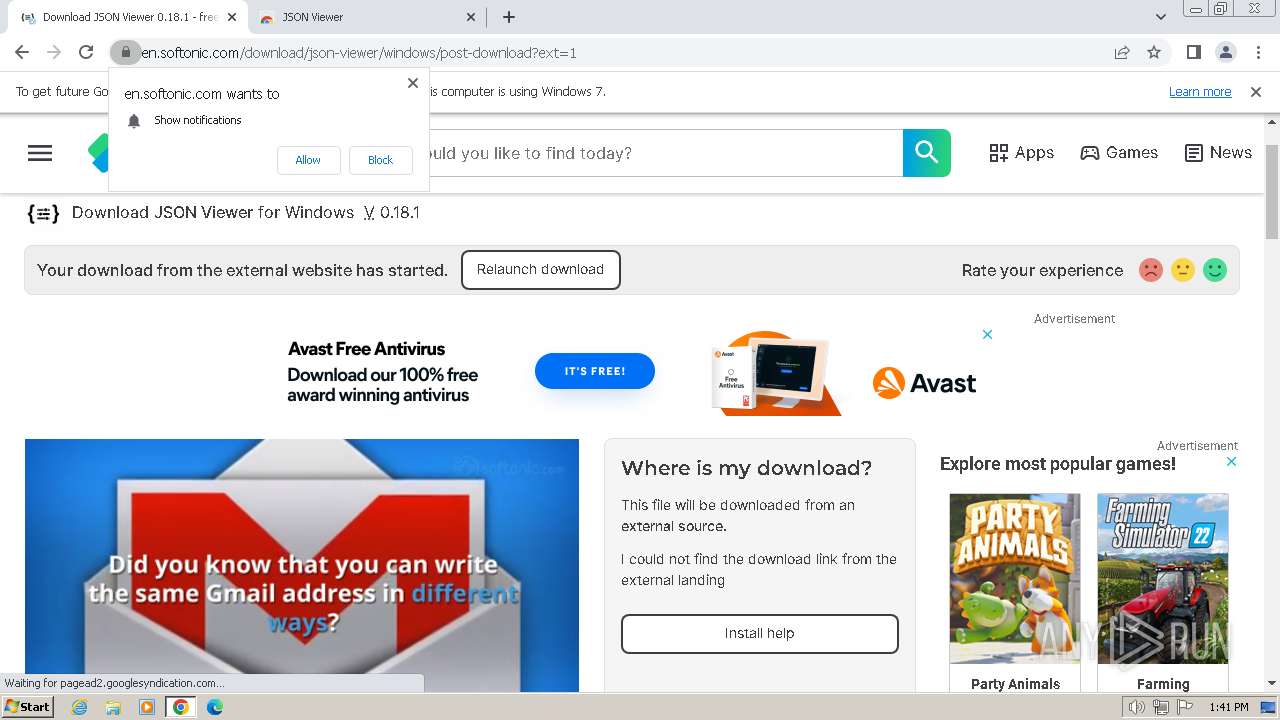Viewport: 1280px width, 720px height.
Task: Click the Gmail tip video
Action: pyautogui.click(x=302, y=565)
